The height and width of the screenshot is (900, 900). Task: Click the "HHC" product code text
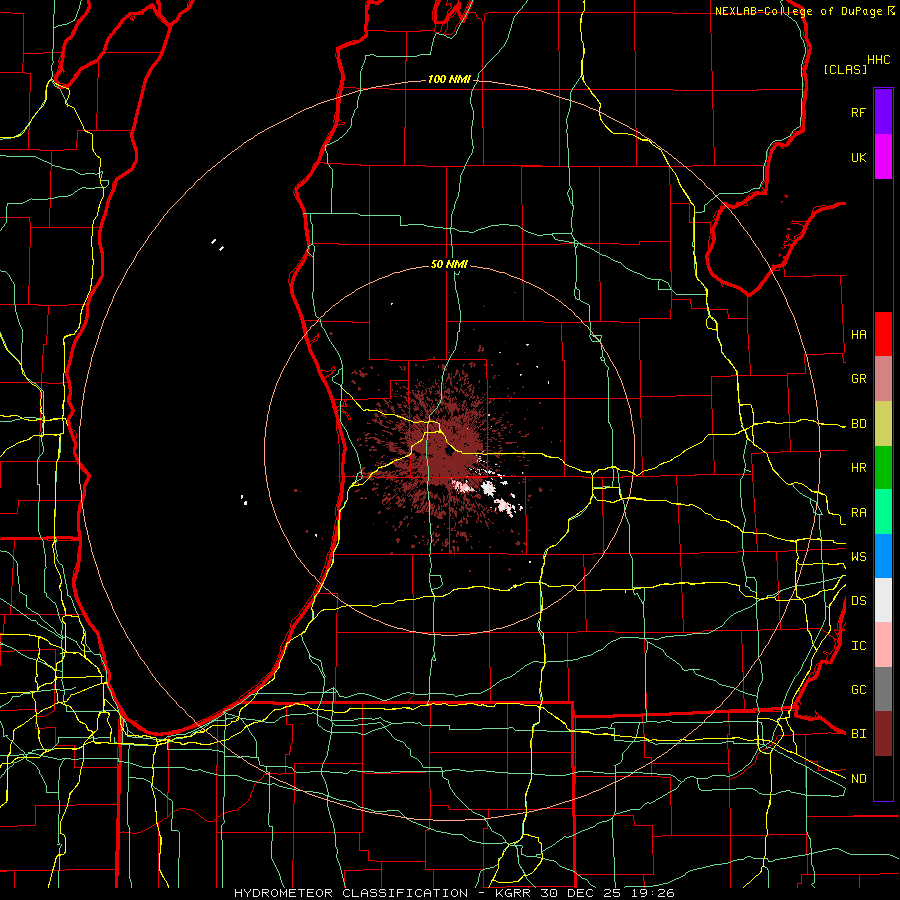[878, 60]
